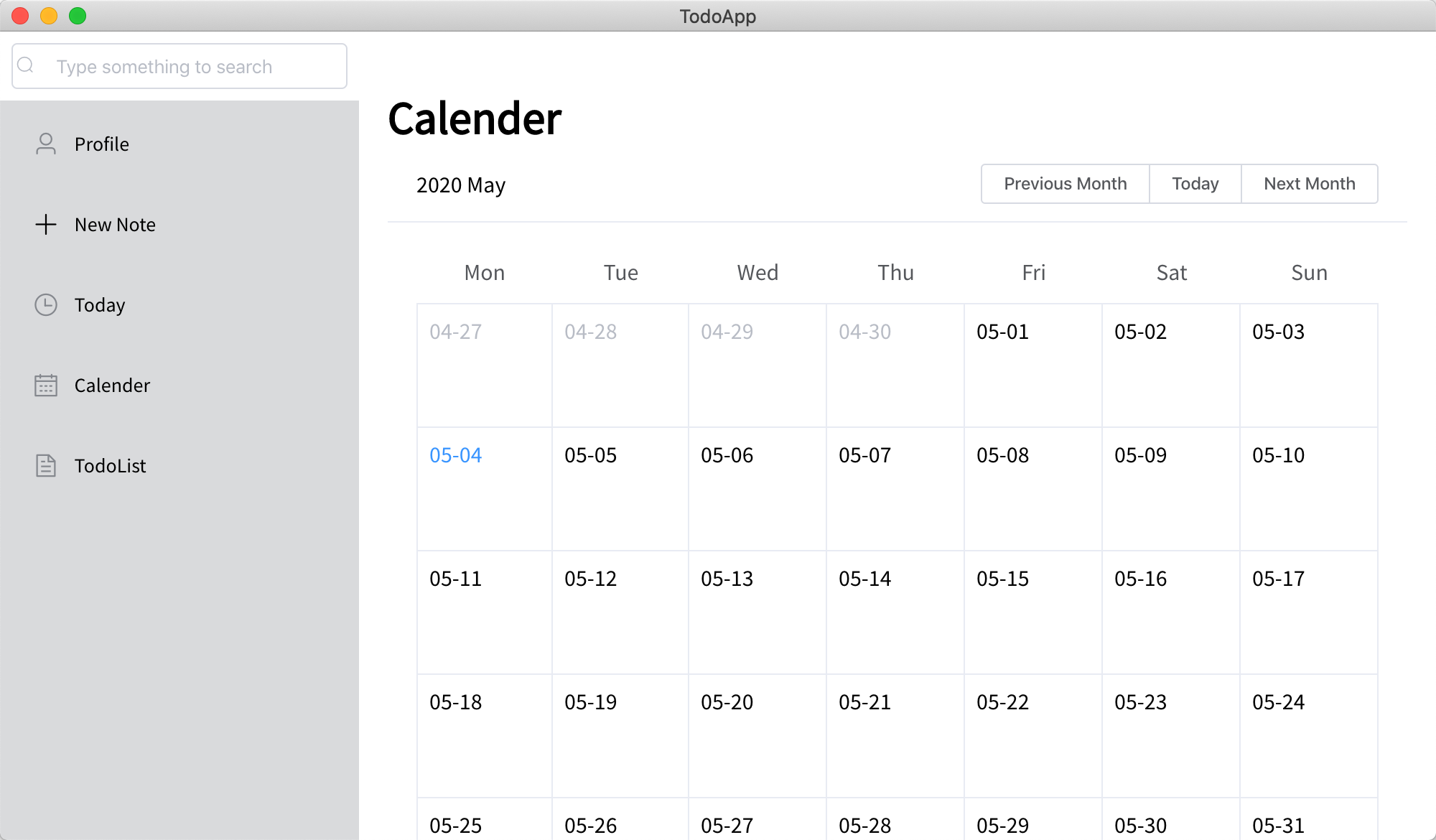Click the document icon beside TodoList

coord(46,466)
